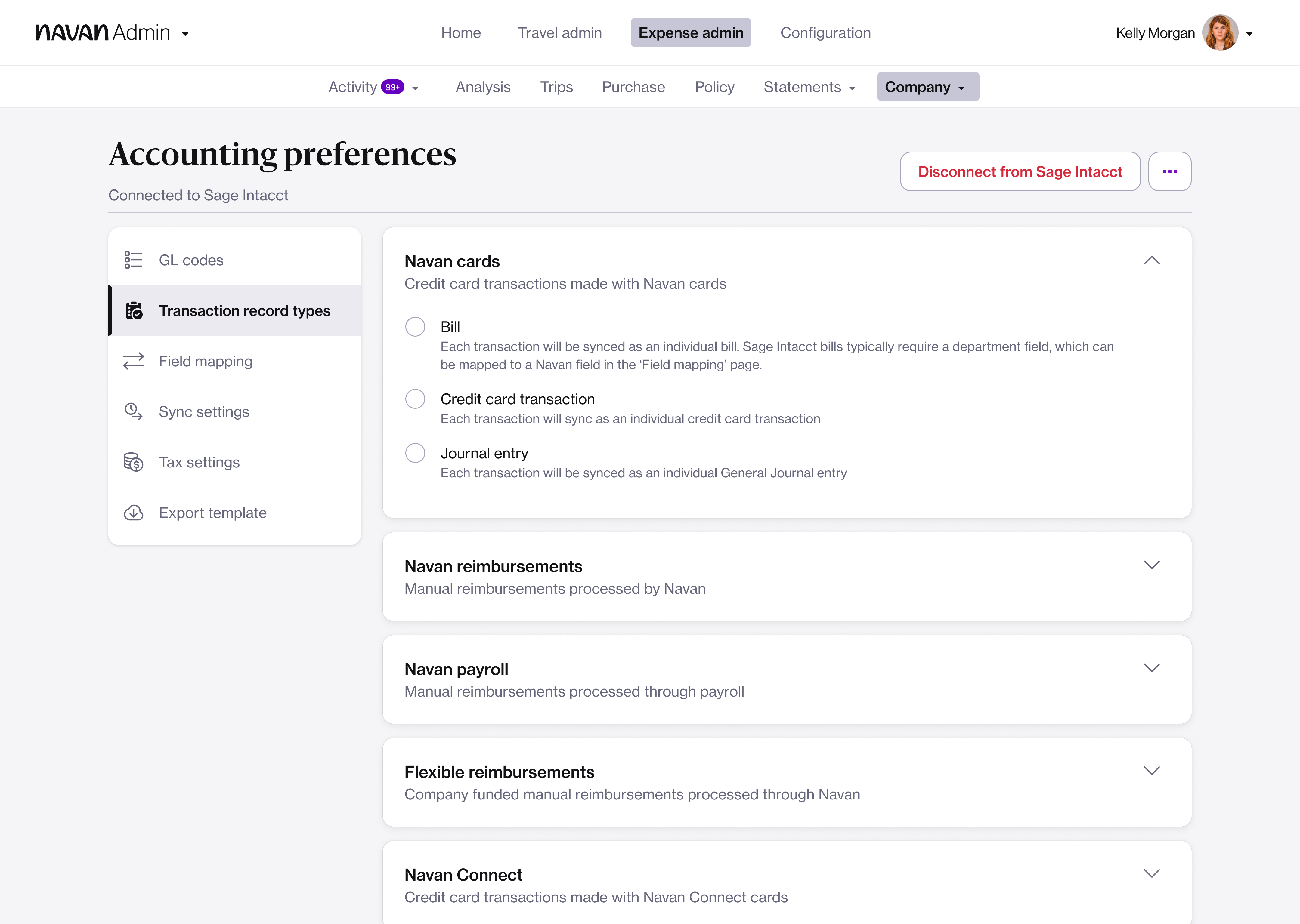The image size is (1300, 924).
Task: Open the three-dot more options button
Action: tap(1169, 171)
